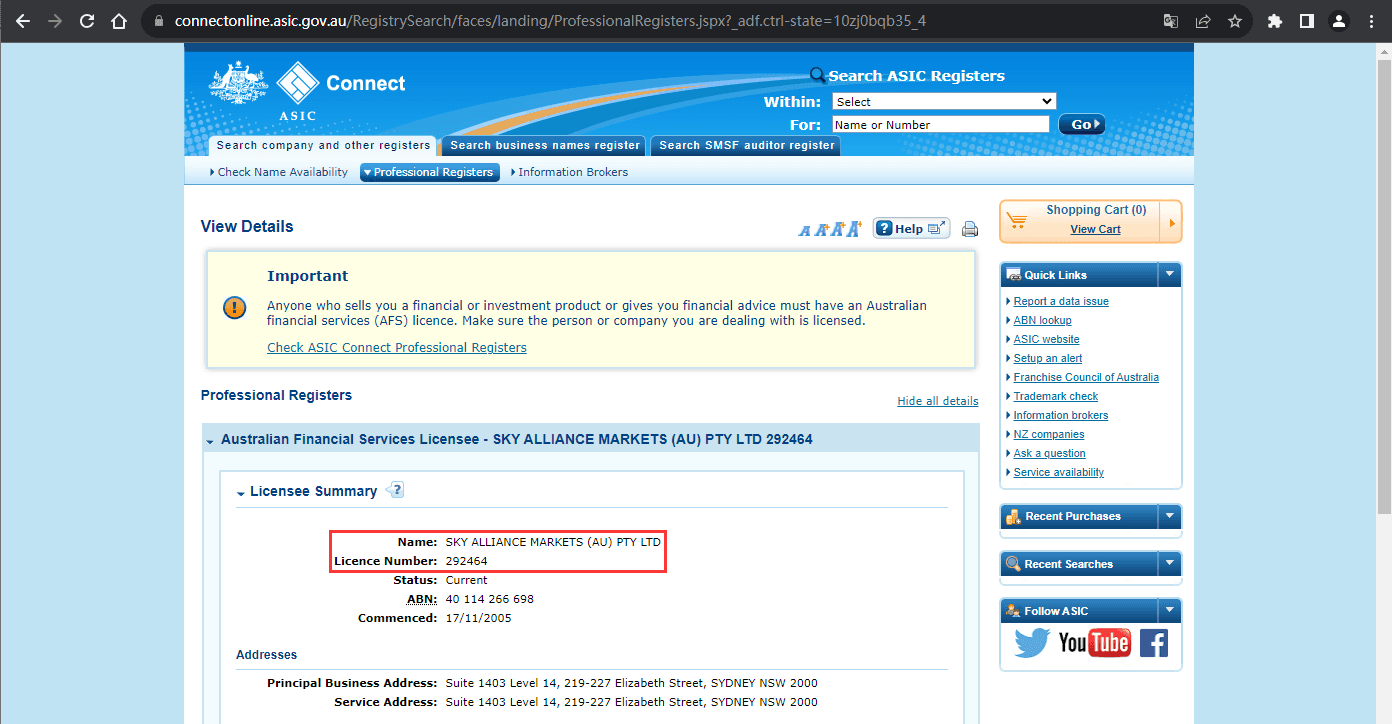This screenshot has height=724, width=1392.
Task: Open Ask a question quick link
Action: pos(1049,453)
